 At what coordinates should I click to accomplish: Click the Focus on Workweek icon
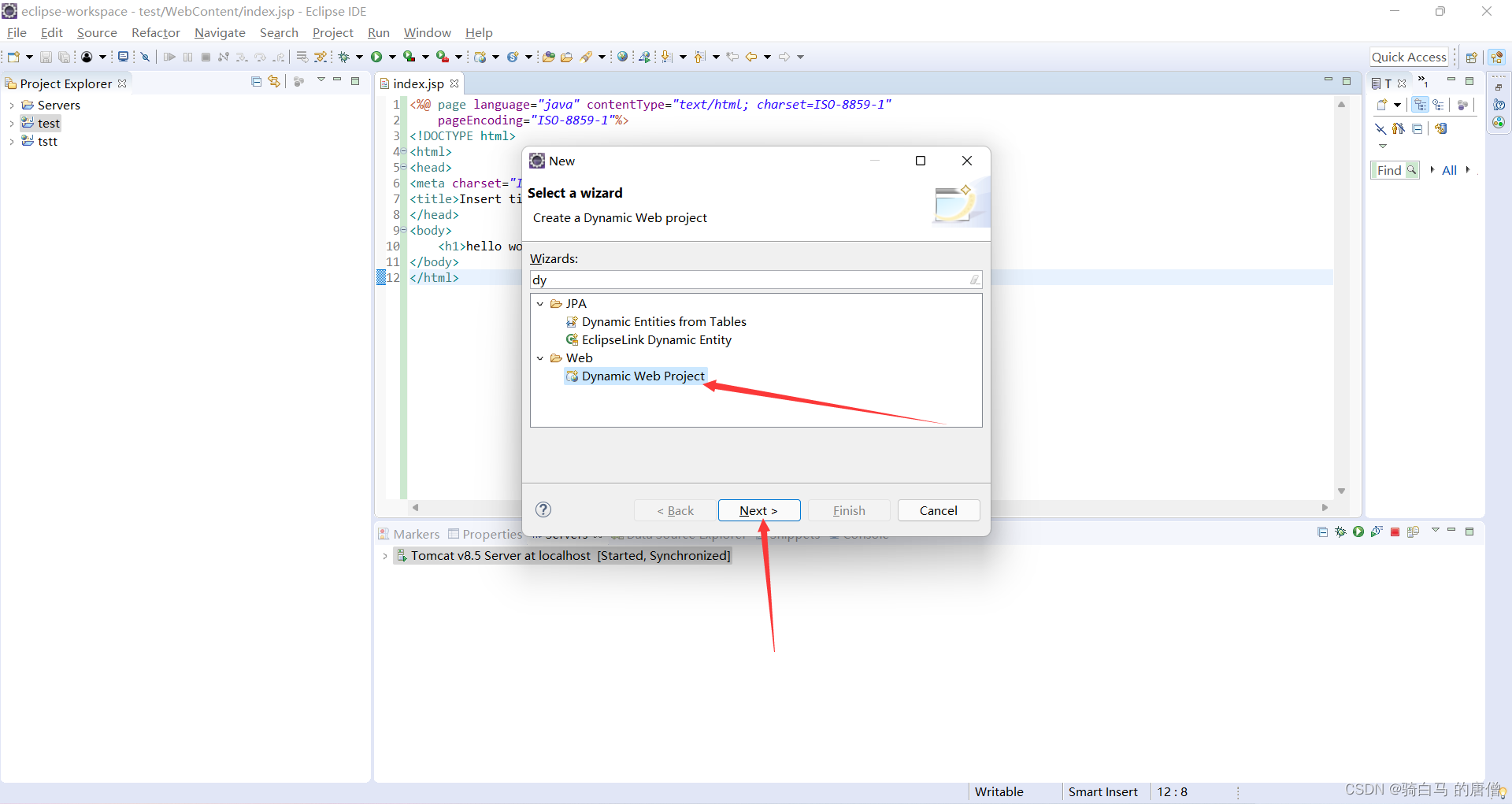tap(1463, 105)
